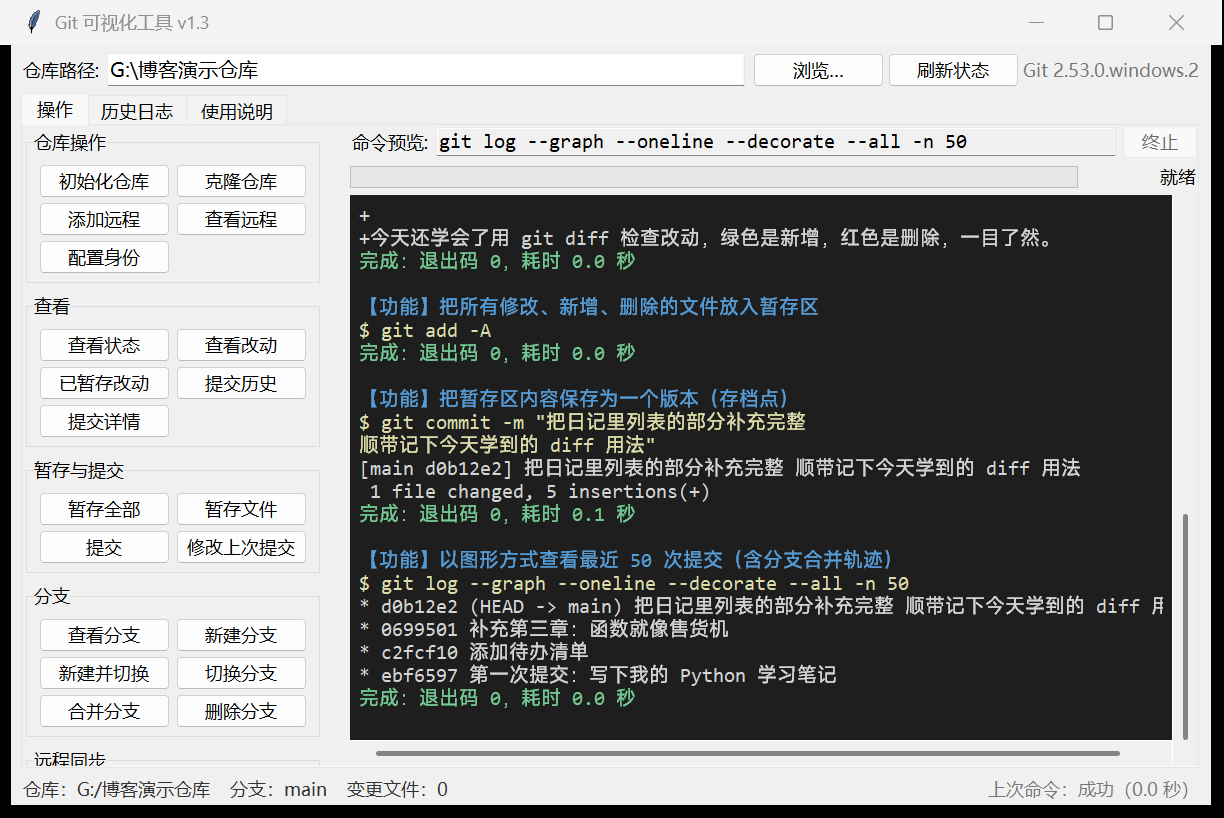Click 修改上次提交 button
Image resolution: width=1224 pixels, height=818 pixels.
(x=241, y=547)
